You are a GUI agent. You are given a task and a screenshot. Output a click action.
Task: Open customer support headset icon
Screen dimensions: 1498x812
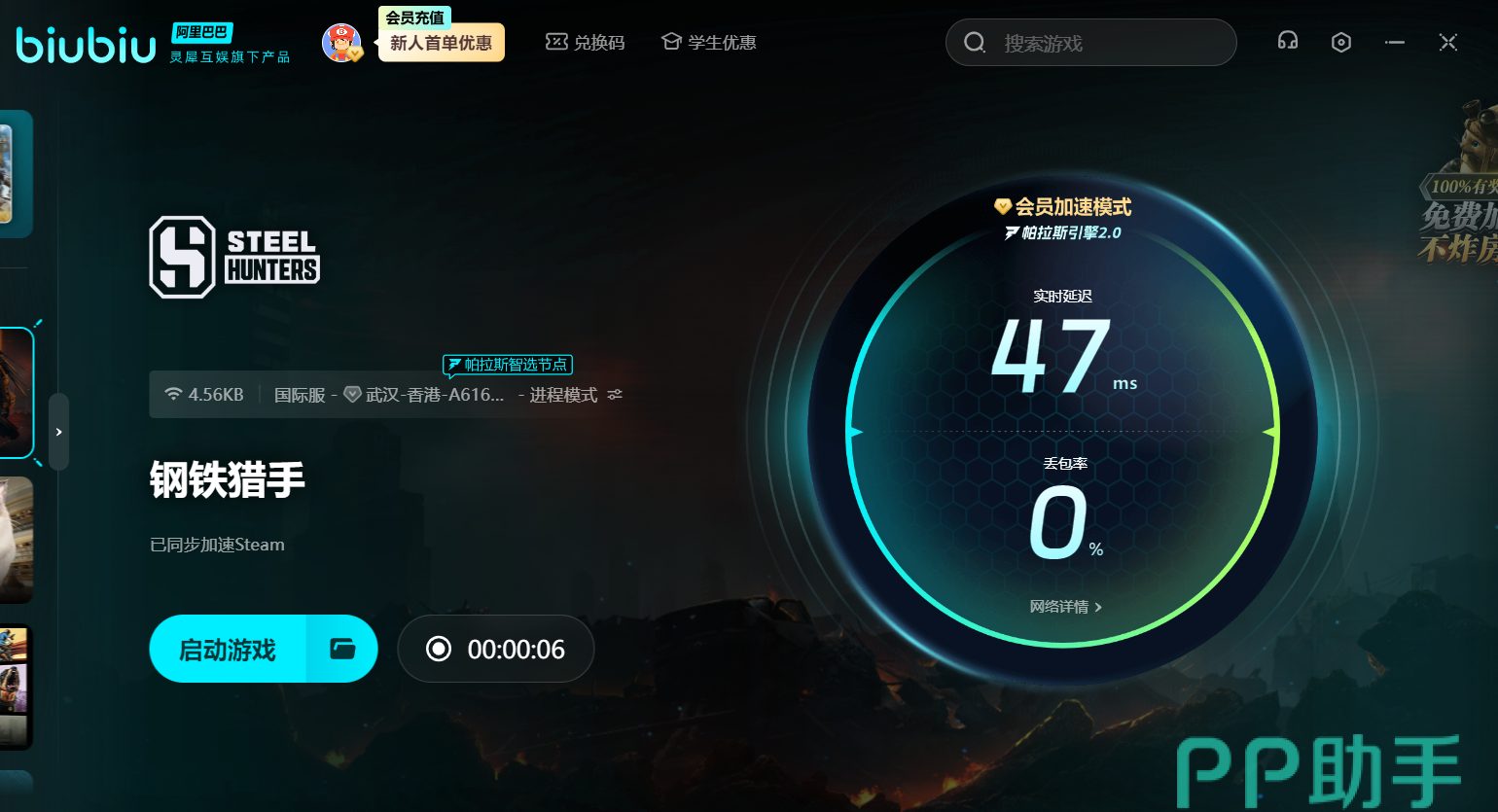coord(1288,42)
